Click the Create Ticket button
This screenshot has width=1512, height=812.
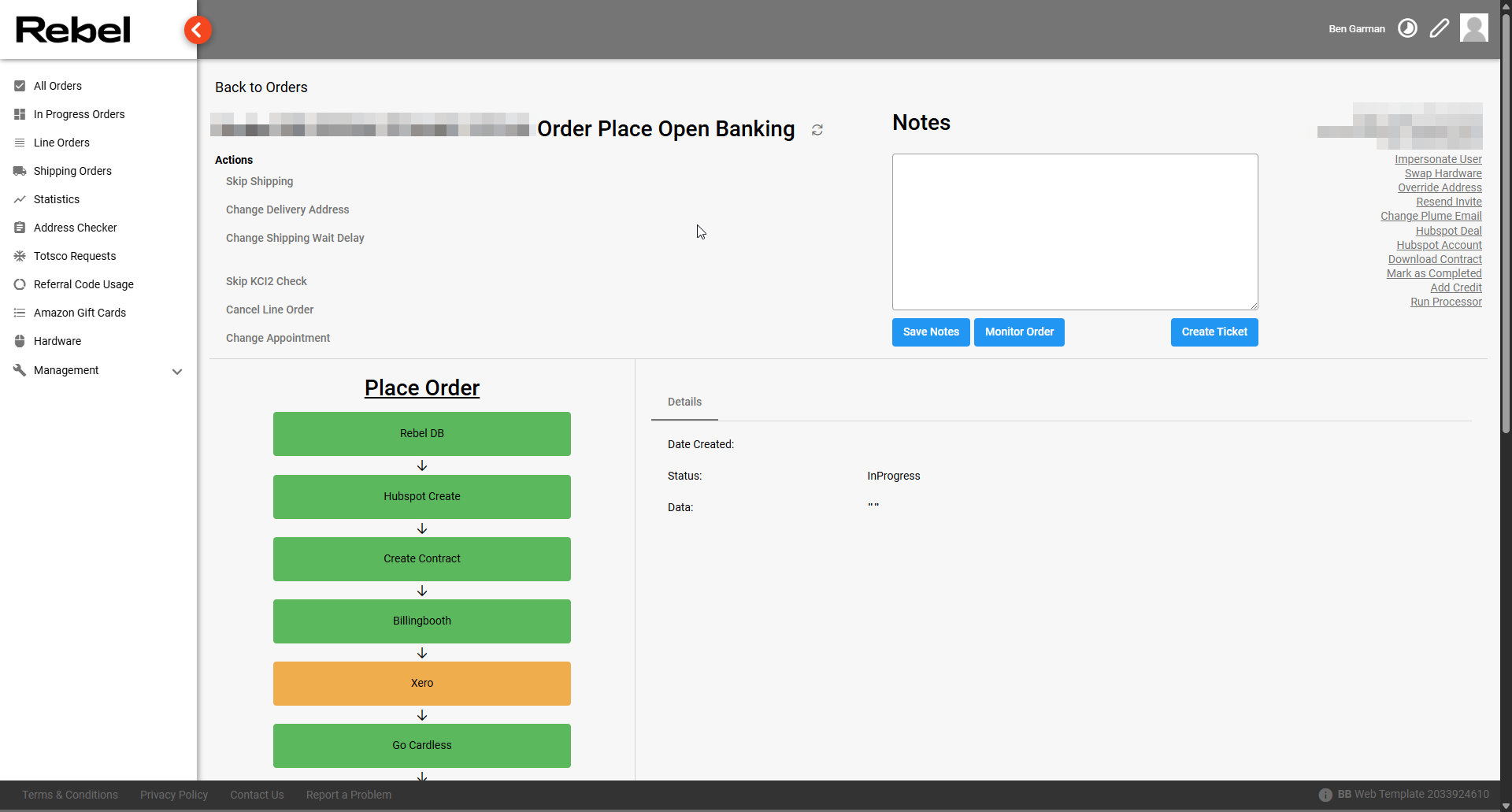(x=1214, y=332)
